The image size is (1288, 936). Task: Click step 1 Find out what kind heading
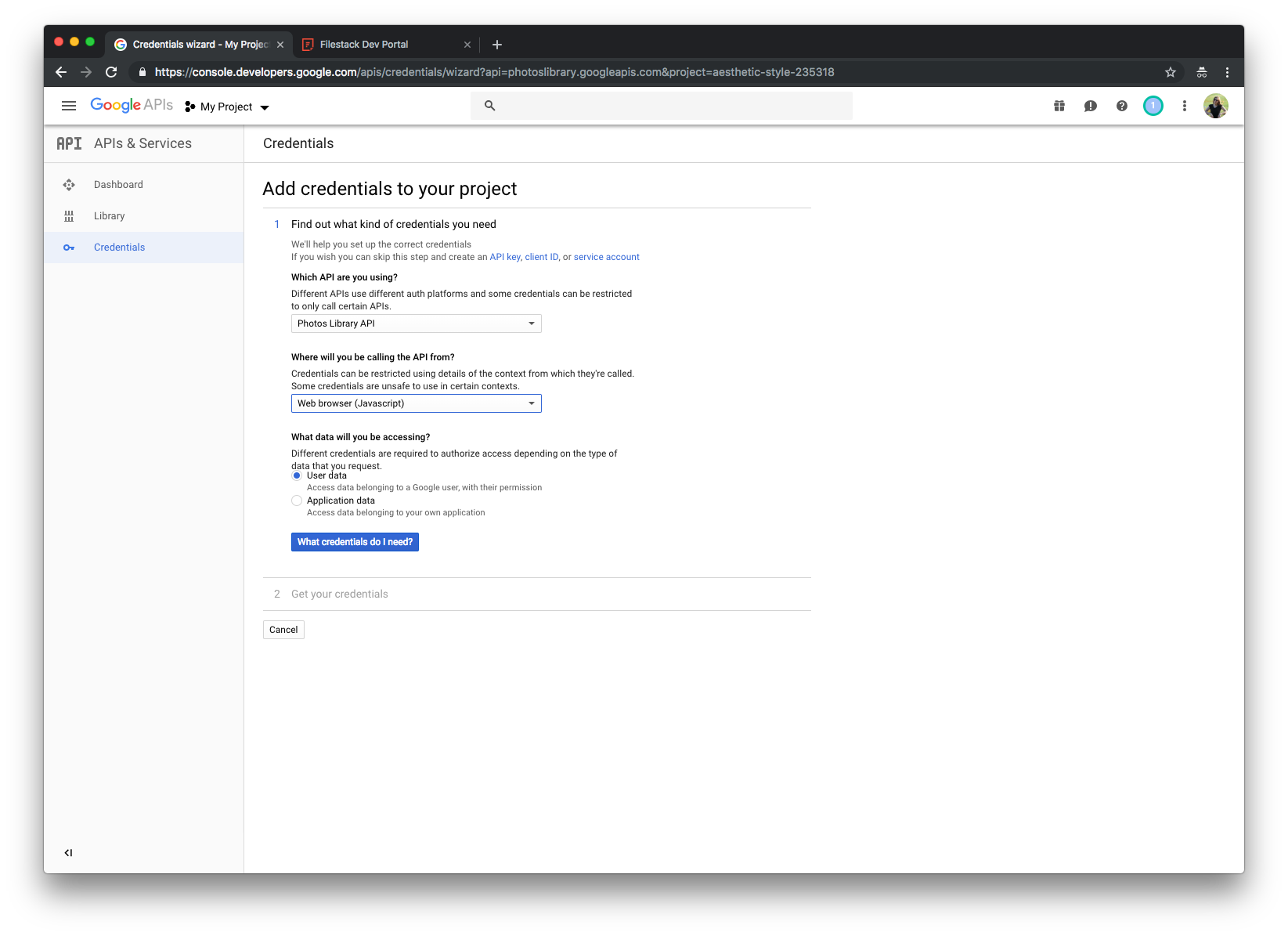[x=394, y=224]
